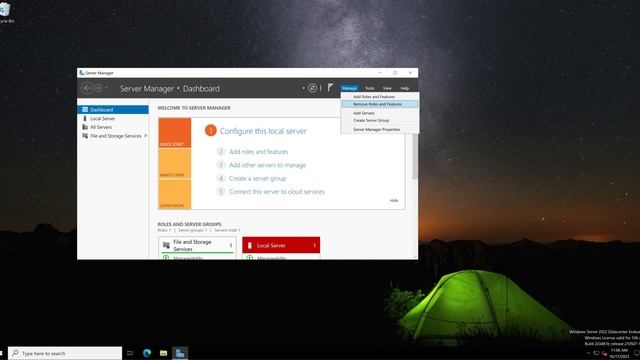
Task: Open the What's New tile
Action: [x=175, y=163]
